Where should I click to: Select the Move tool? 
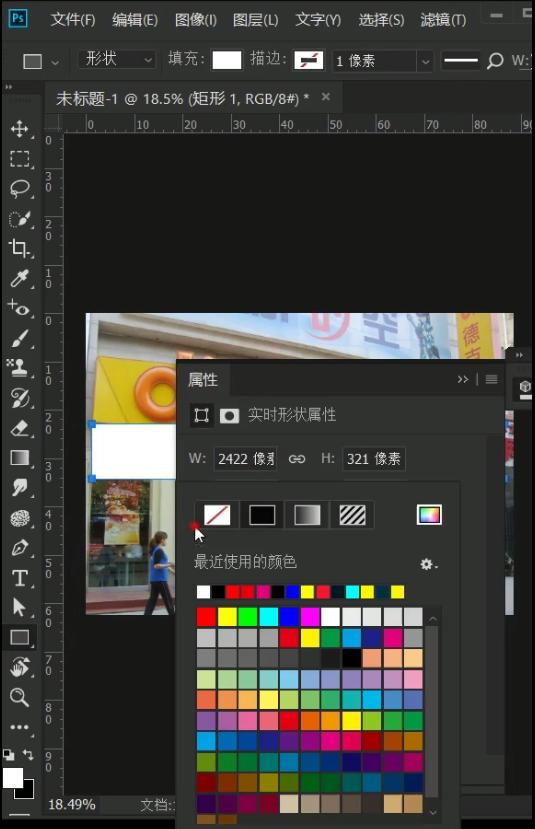point(20,128)
